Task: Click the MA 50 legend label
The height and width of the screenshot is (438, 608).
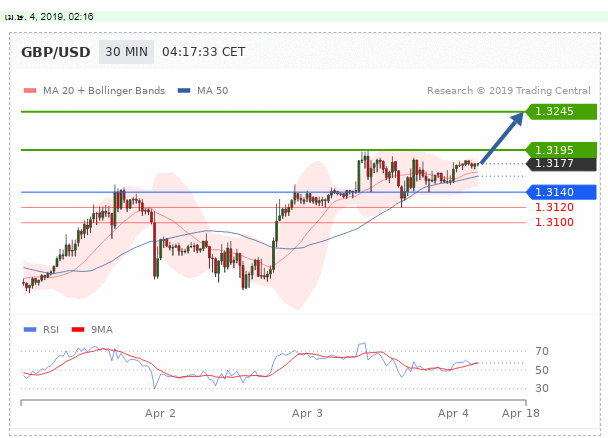Action: click(x=212, y=91)
